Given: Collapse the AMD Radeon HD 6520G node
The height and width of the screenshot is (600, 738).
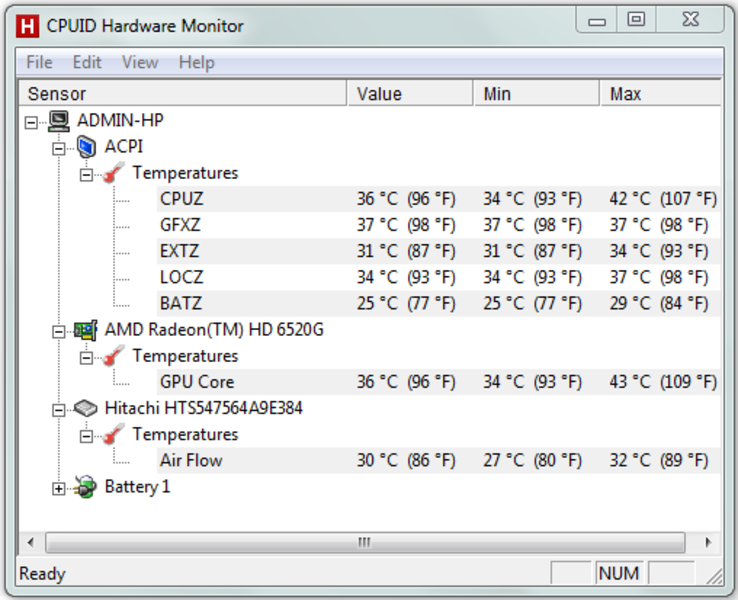Looking at the screenshot, I should pos(59,332).
